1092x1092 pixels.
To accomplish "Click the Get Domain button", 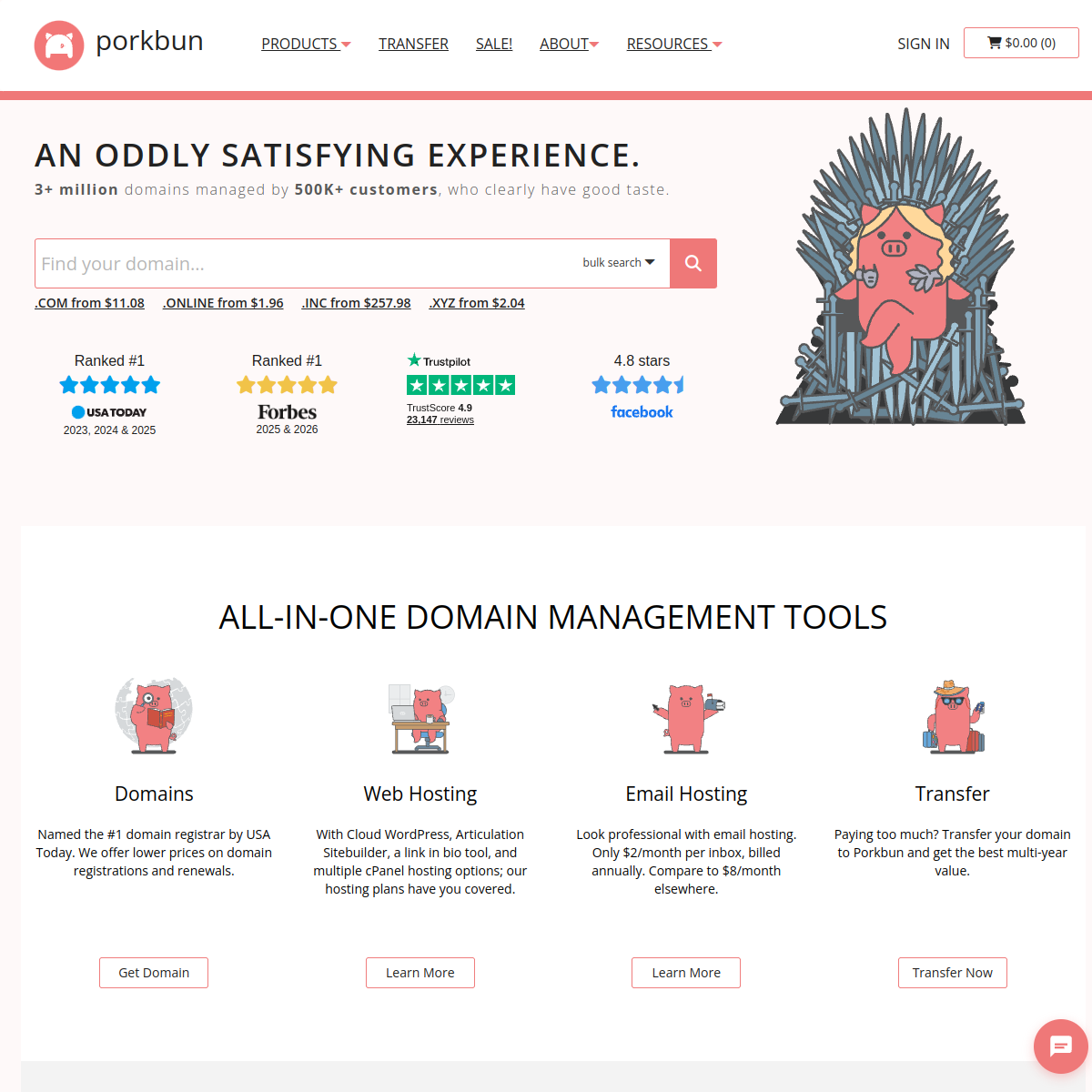I will [x=154, y=972].
